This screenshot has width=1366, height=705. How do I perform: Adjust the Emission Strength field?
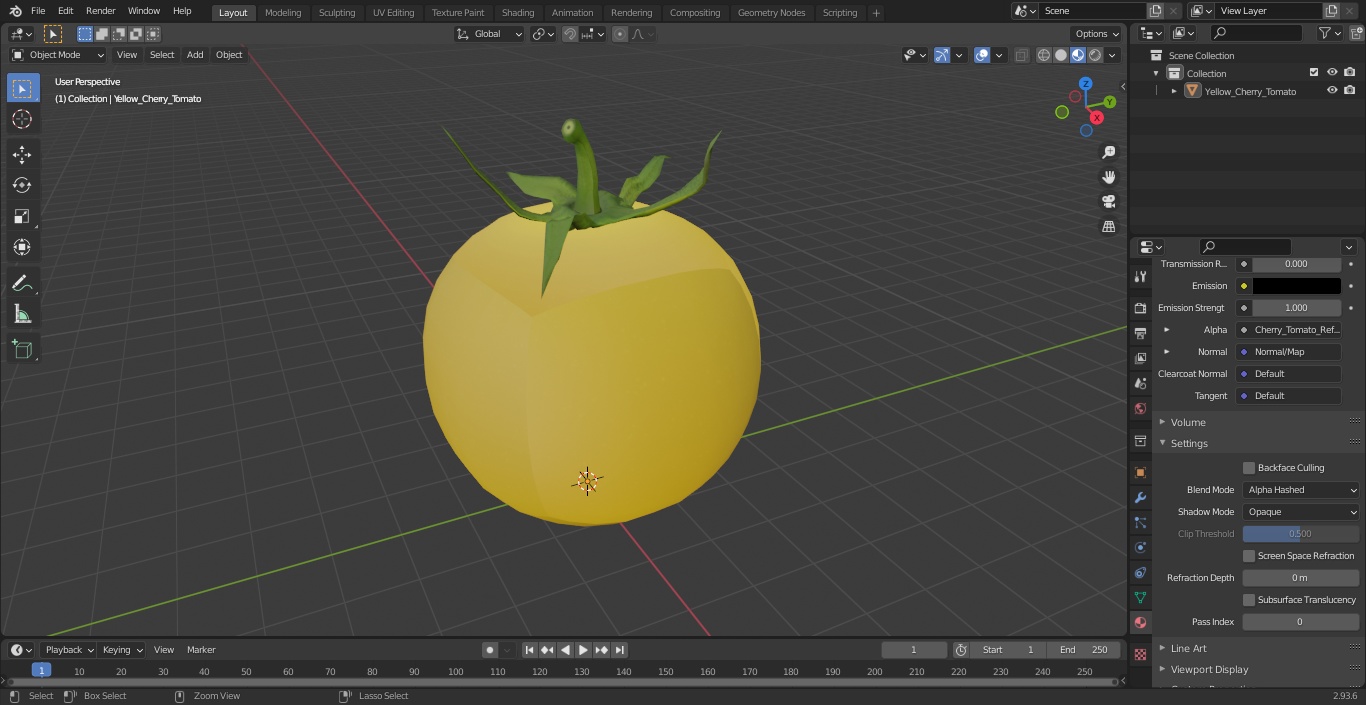1296,308
